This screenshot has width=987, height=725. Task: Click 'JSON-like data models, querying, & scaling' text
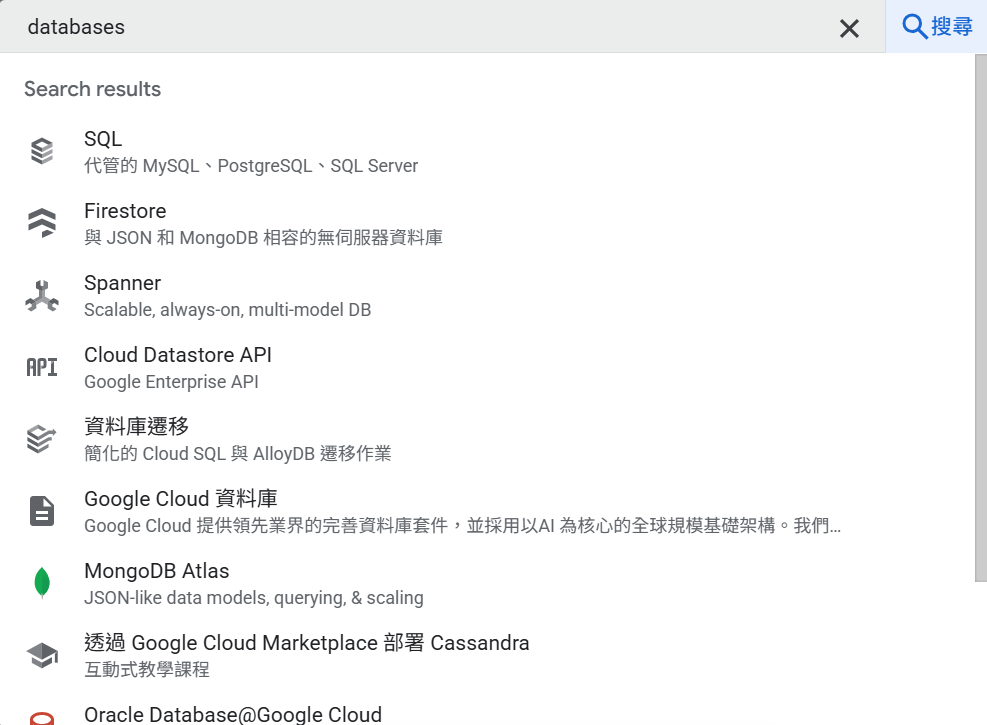coord(254,597)
